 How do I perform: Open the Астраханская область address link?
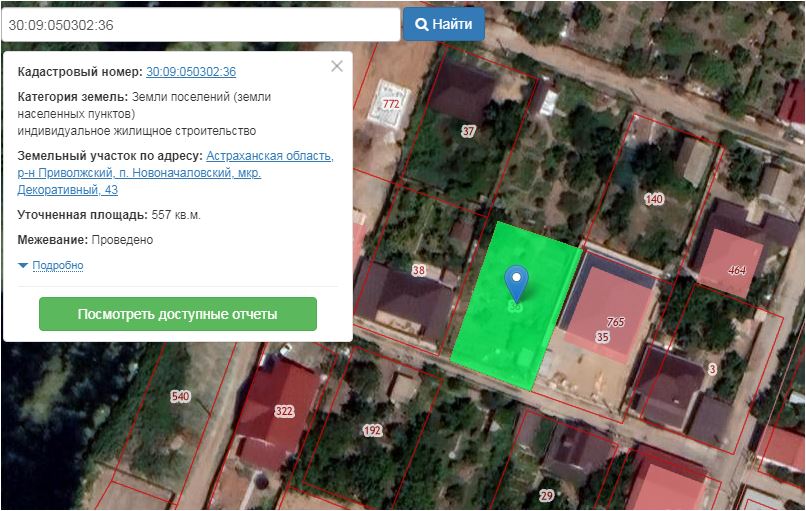[270, 156]
